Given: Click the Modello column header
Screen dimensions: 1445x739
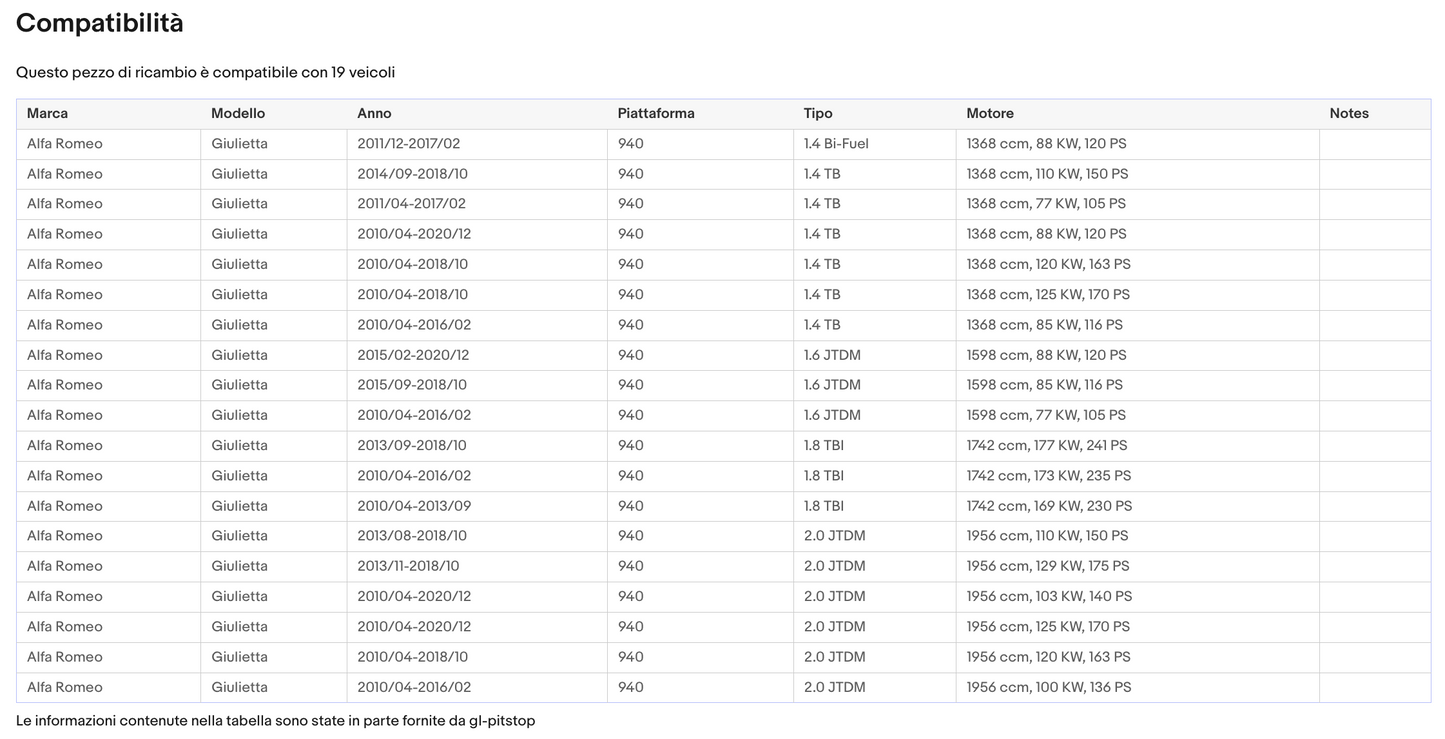Looking at the screenshot, I should 238,113.
